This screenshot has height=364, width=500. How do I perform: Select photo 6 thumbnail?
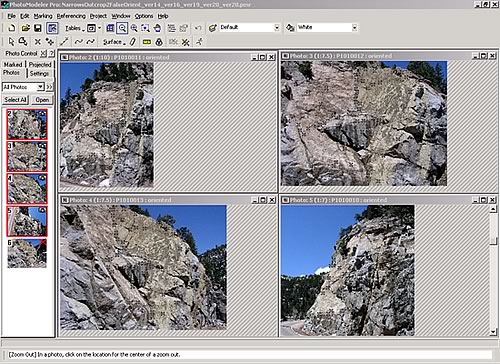(x=27, y=253)
